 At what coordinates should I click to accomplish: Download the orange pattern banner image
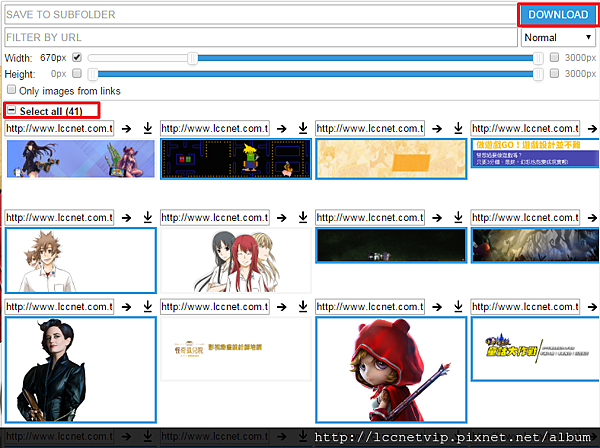(458, 128)
